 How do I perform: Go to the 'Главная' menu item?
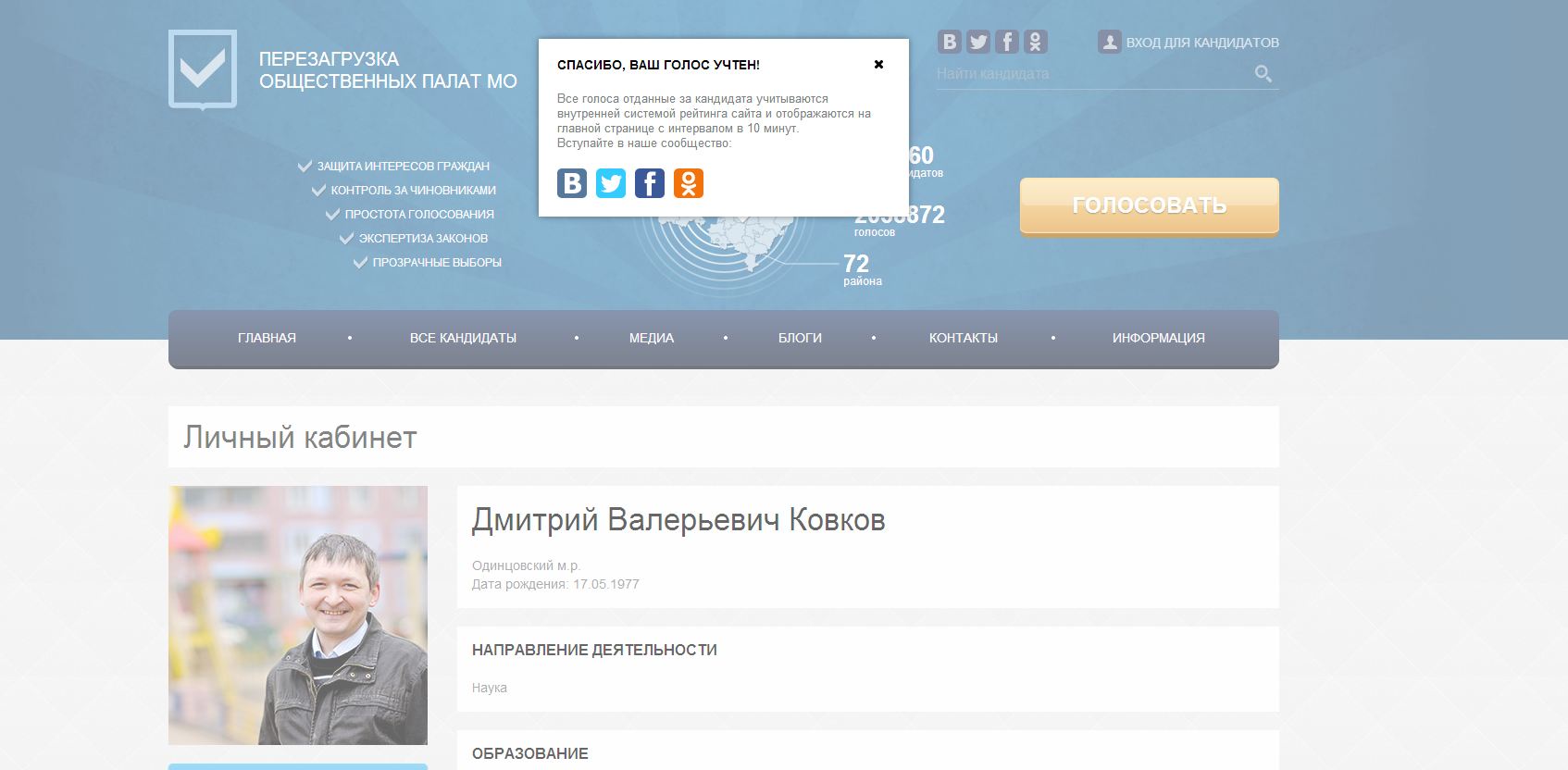[267, 338]
